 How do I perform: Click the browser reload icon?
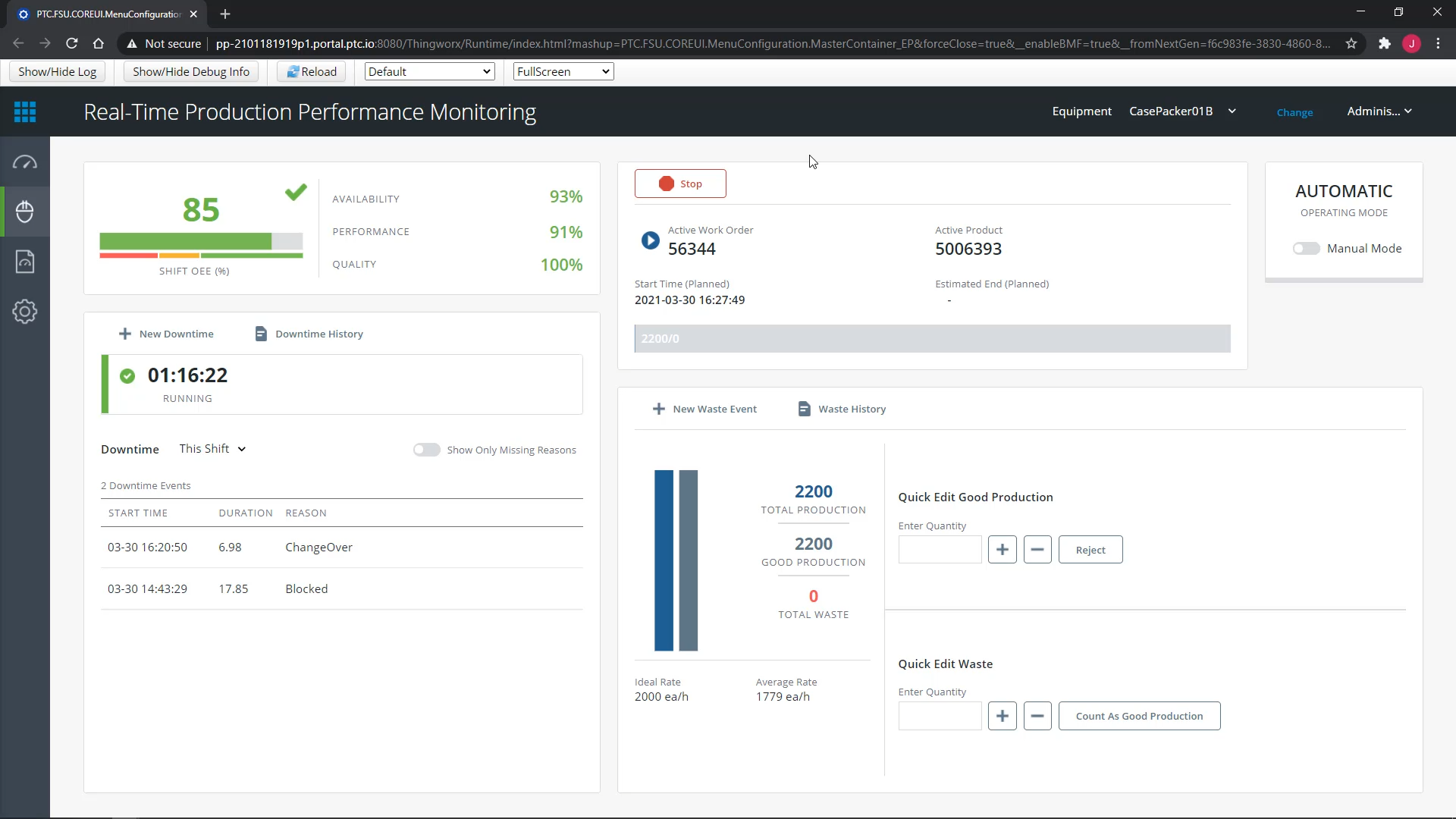click(72, 44)
